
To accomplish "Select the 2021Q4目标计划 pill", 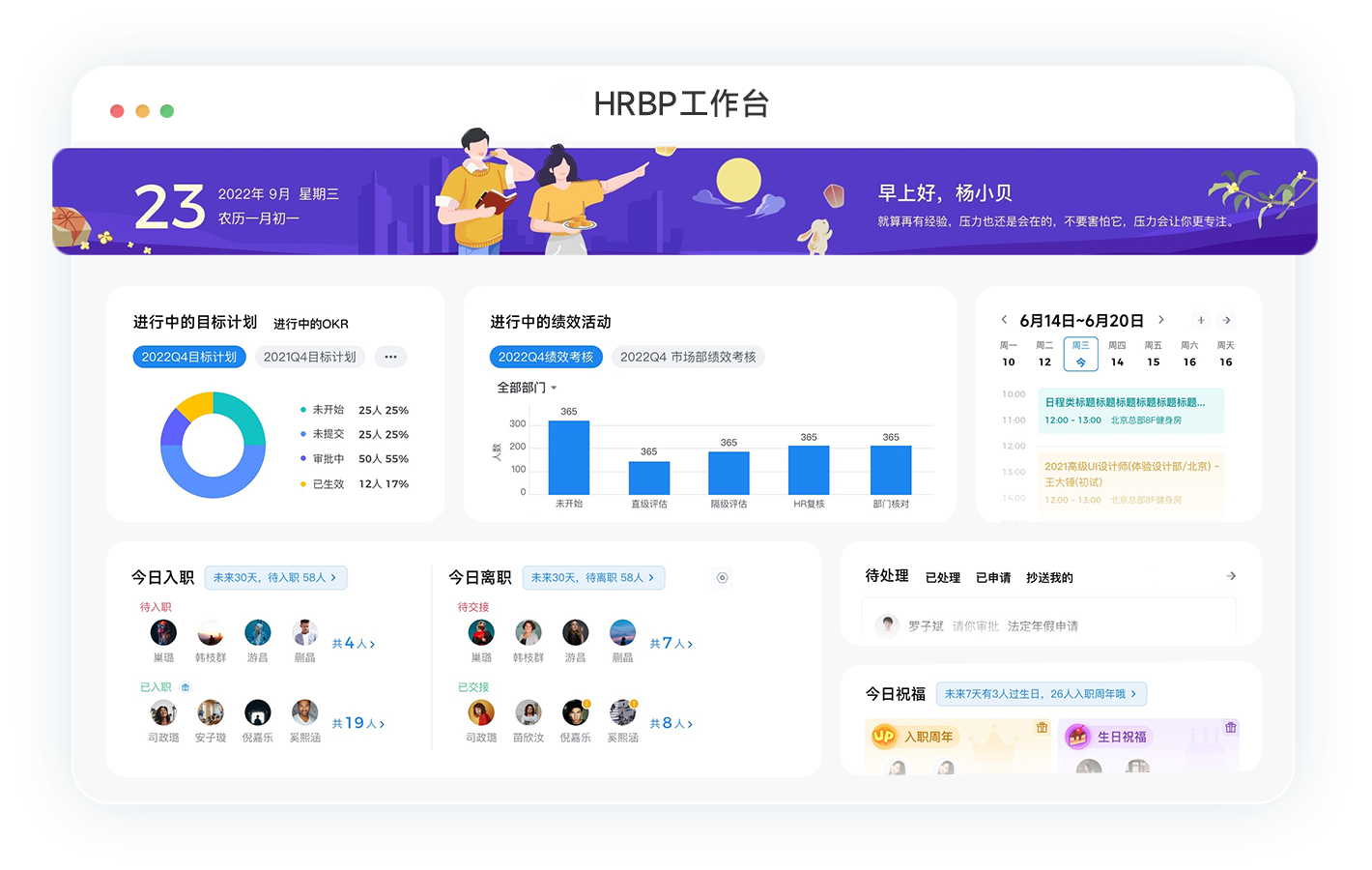I will click(309, 357).
